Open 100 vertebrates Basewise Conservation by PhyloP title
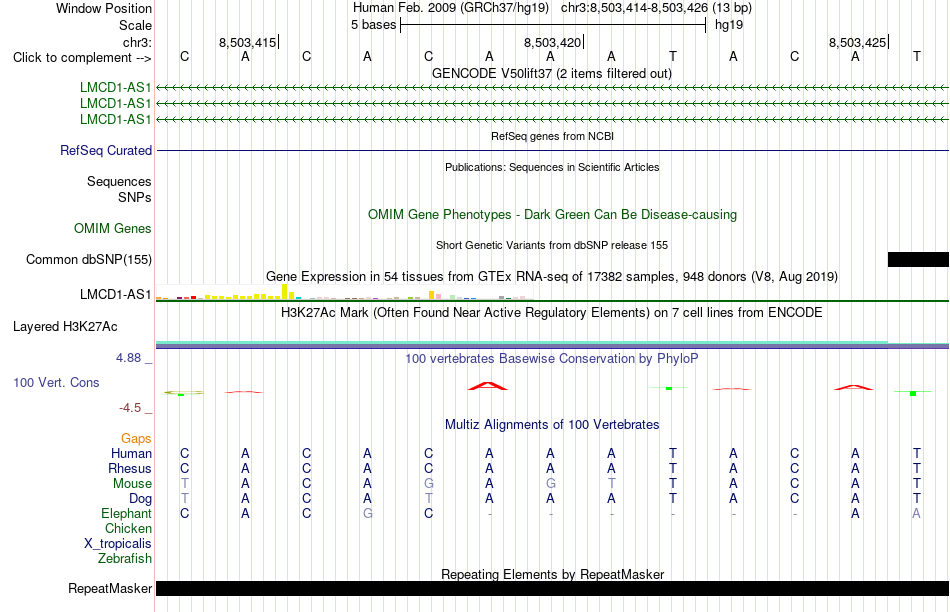The height and width of the screenshot is (612, 950). [x=551, y=359]
